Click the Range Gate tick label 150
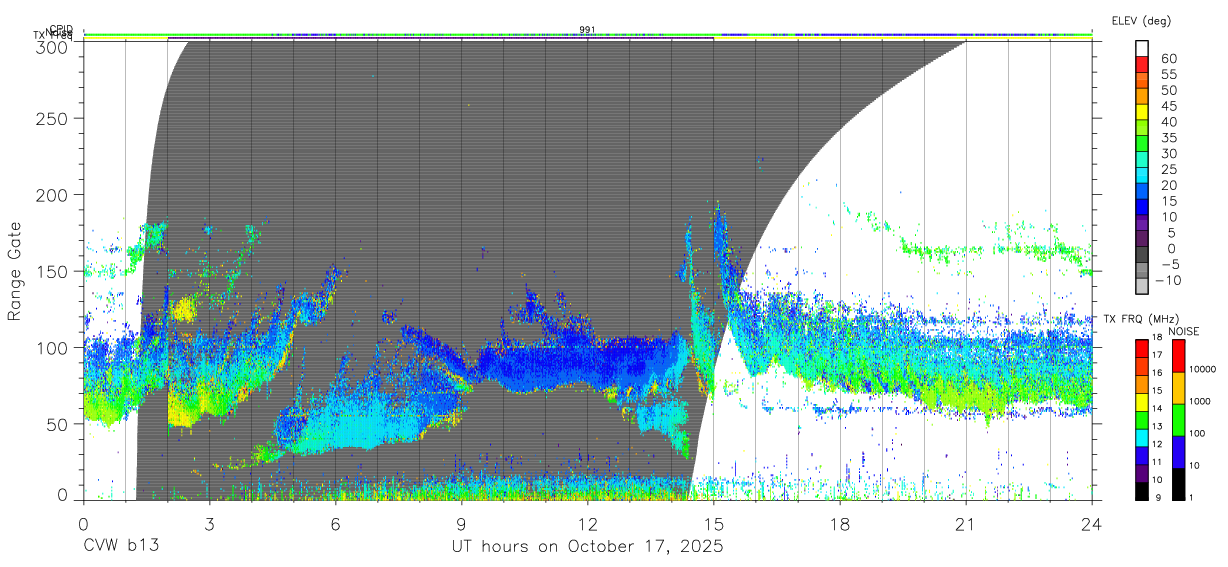 [54, 271]
